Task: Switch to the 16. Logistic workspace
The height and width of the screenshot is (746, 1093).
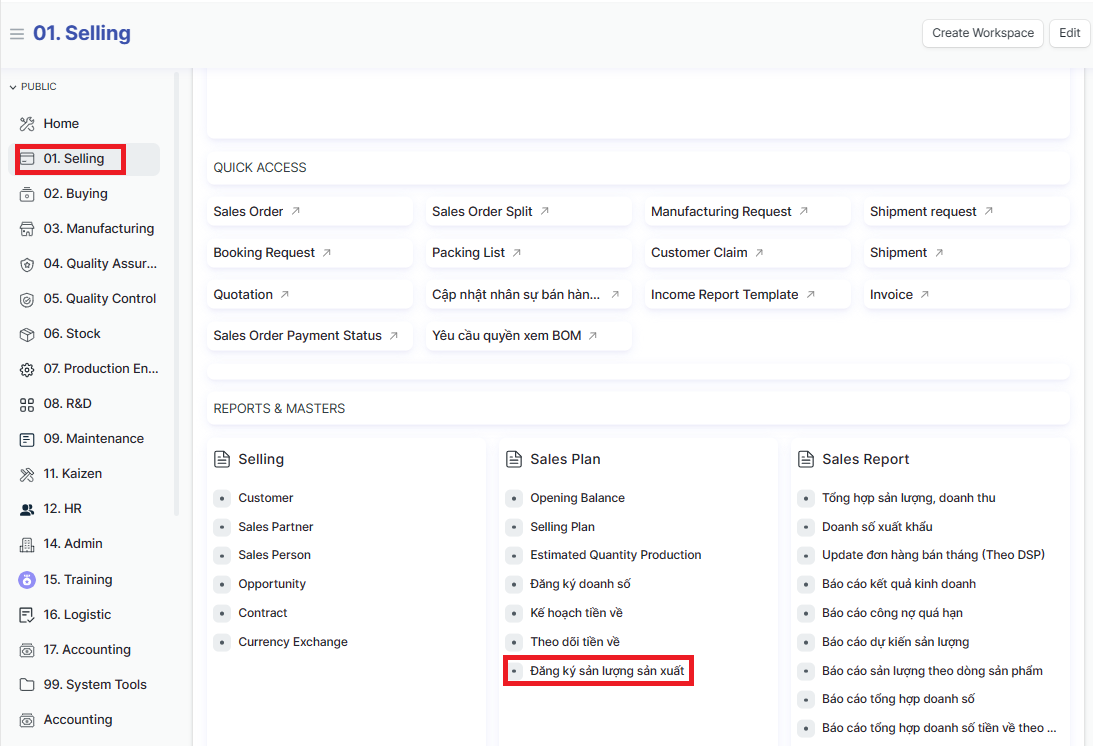Action: [x=77, y=615]
